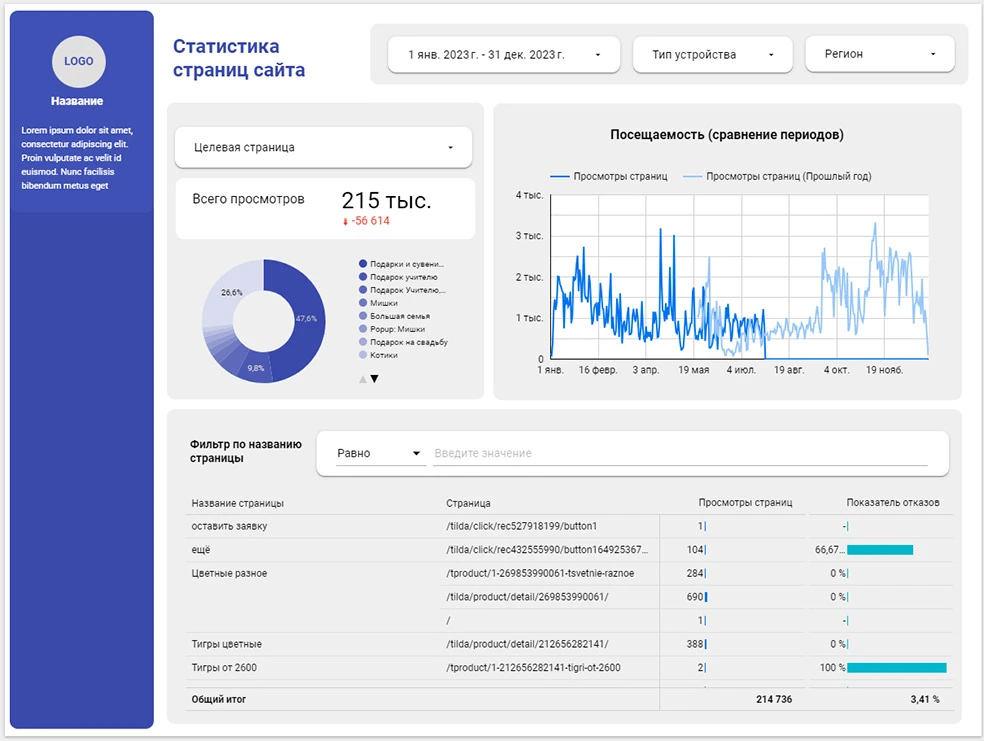Click the 'Введите значение' filter input field
Viewport: 984px width, 741px height.
pos(680,454)
